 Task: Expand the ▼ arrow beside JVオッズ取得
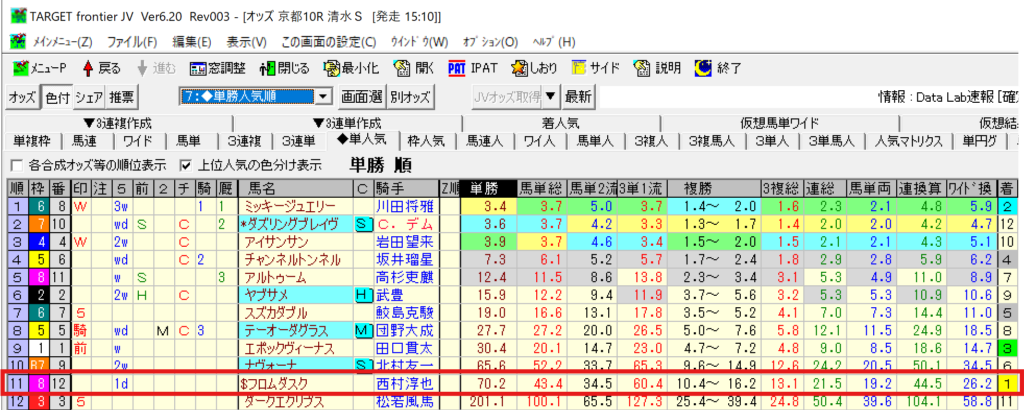pyautogui.click(x=550, y=97)
